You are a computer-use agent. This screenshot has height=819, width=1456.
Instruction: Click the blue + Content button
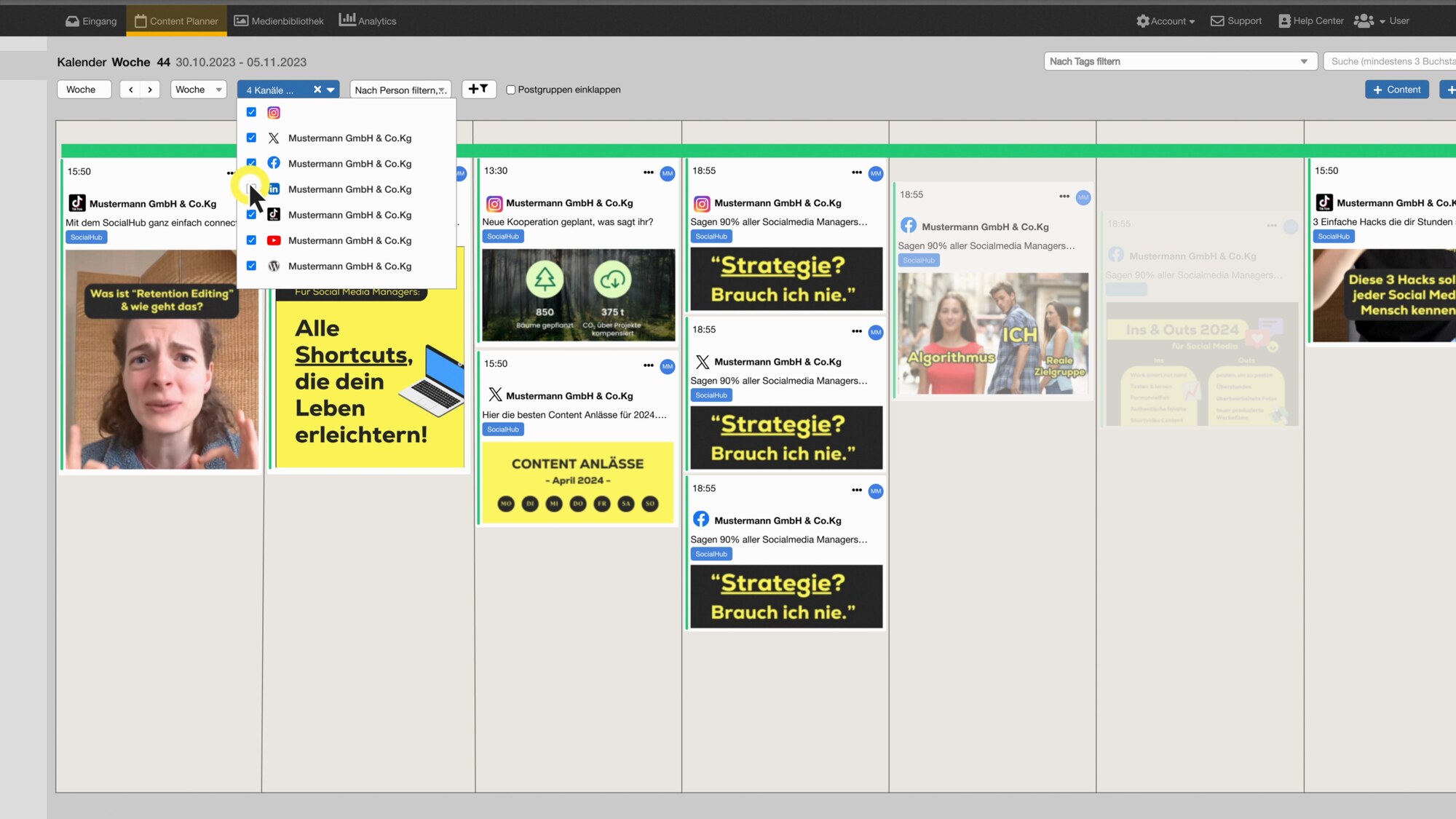[x=1397, y=90]
